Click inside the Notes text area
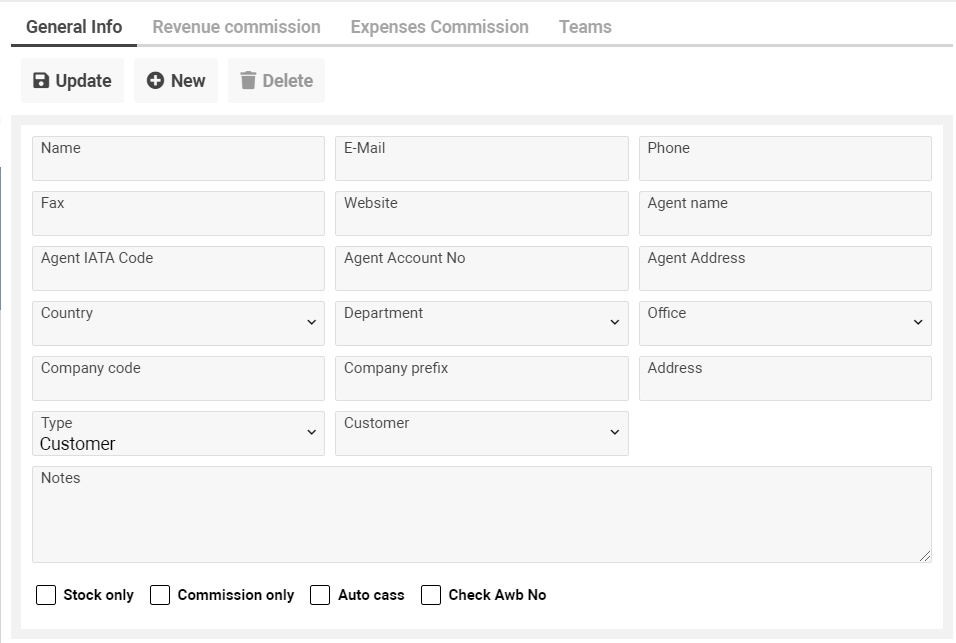The image size is (956, 643). coord(482,513)
